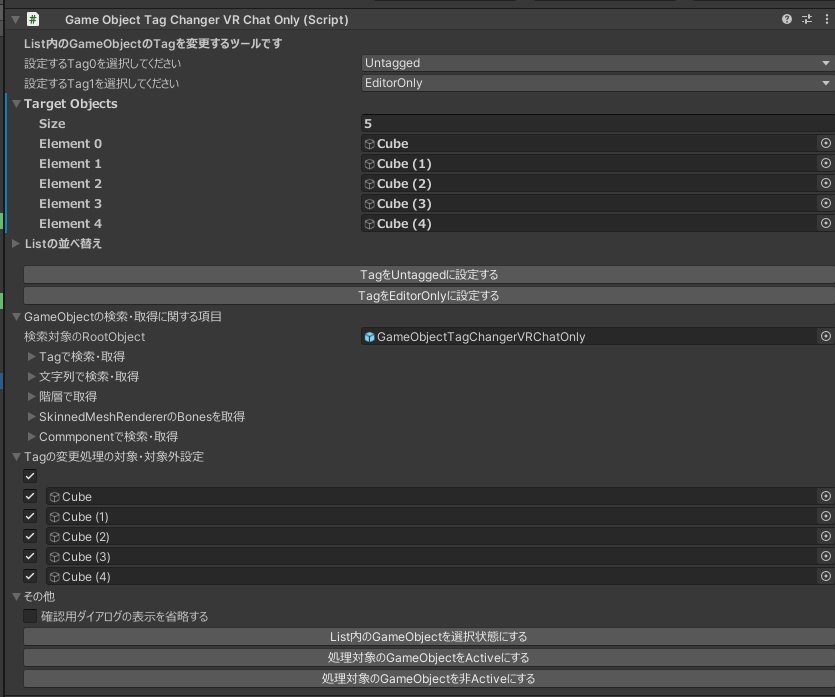This screenshot has height=697, width=835.
Task: Uncheck the checkbox beside lower Cube (2)
Action: tap(30, 536)
